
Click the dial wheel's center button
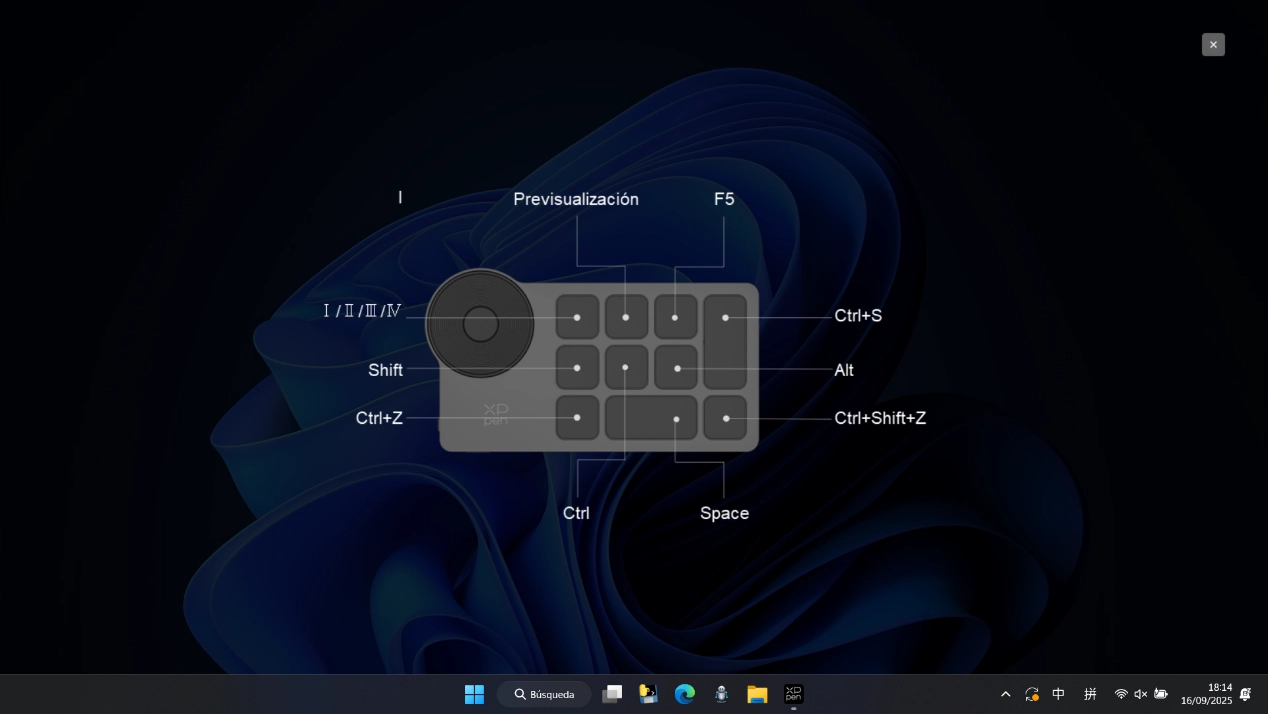[481, 324]
